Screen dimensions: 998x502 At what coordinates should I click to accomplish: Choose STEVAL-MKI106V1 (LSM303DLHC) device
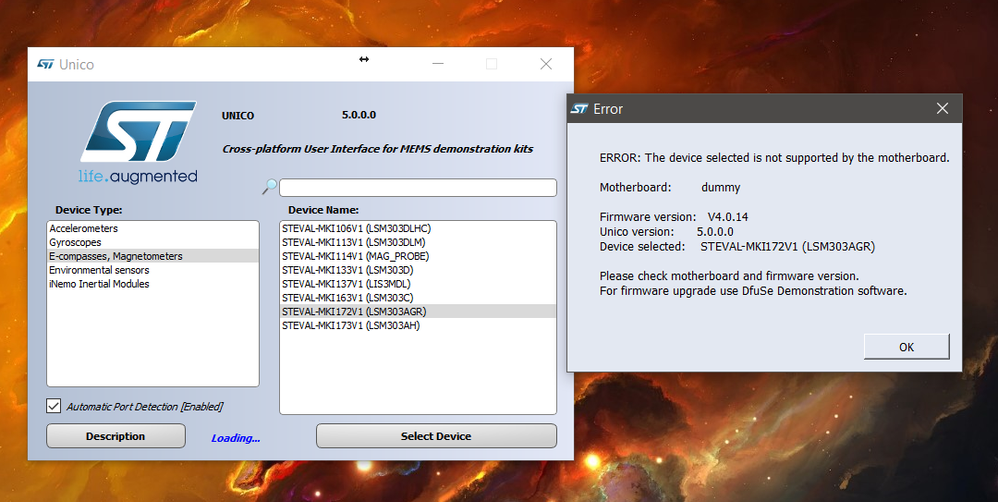[x=418, y=228]
